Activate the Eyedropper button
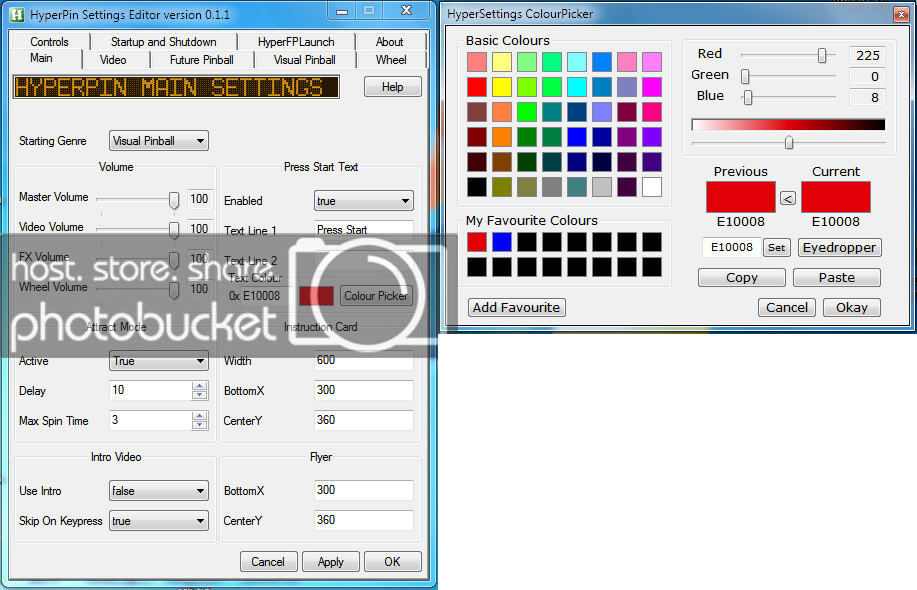 coord(839,247)
